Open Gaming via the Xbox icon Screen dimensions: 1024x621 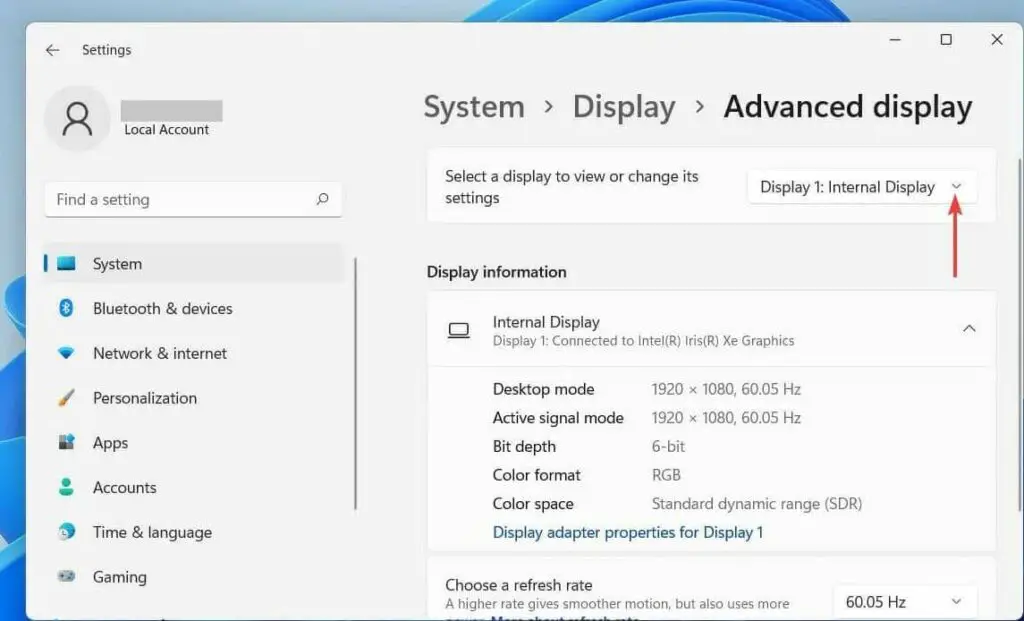point(67,577)
